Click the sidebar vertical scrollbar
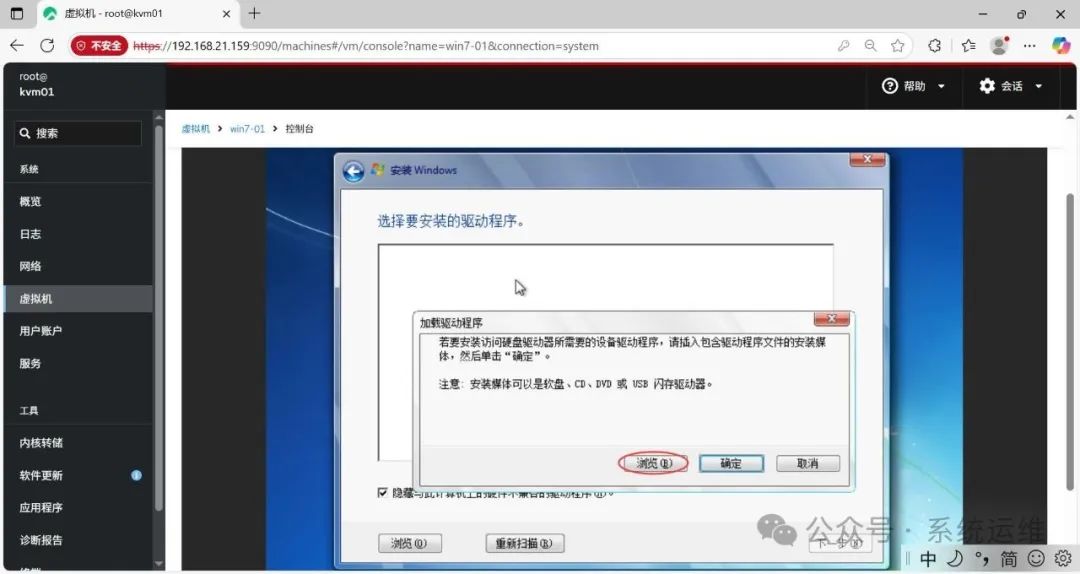 (x=159, y=317)
